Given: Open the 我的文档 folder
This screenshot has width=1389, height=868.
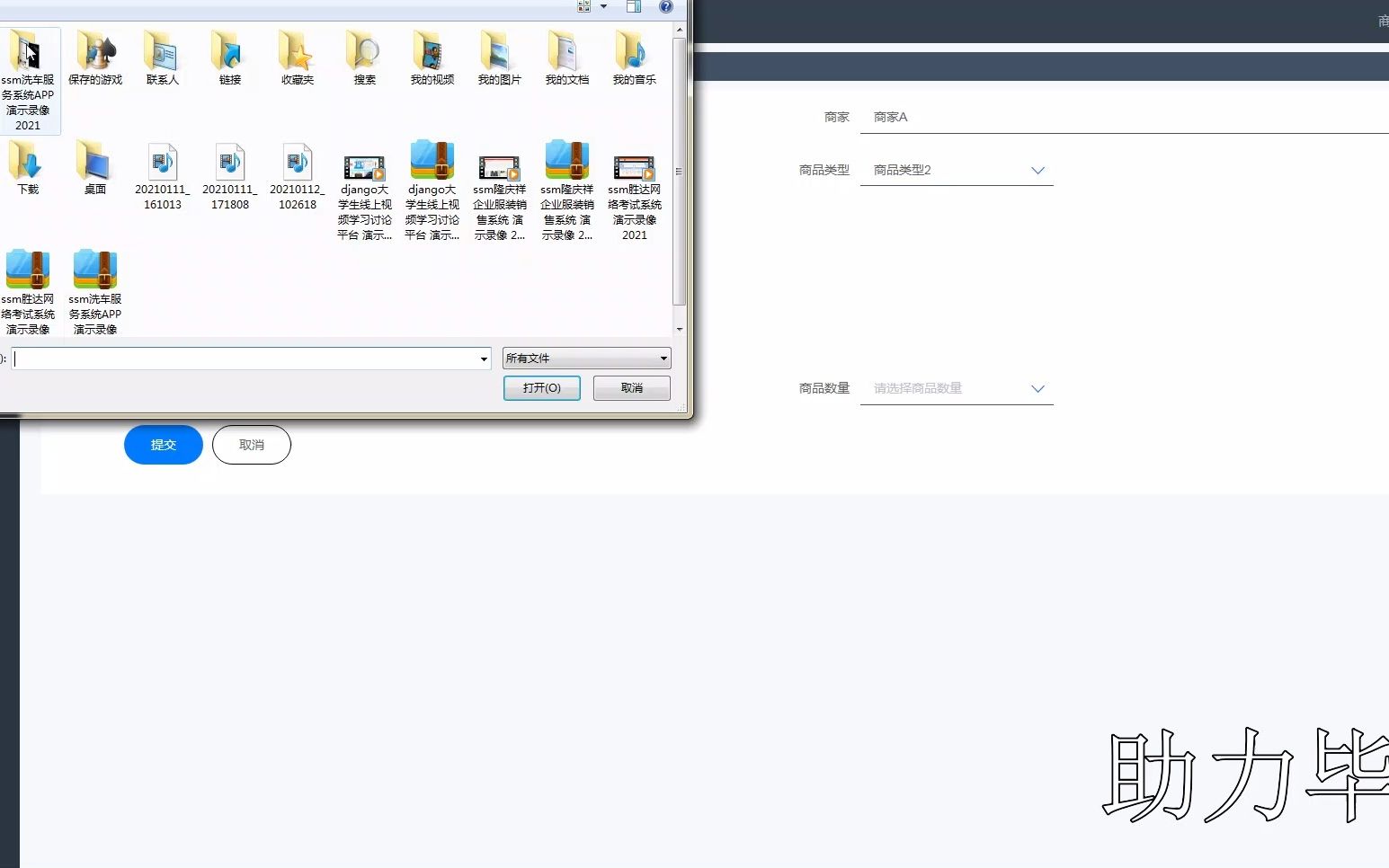Looking at the screenshot, I should click(566, 54).
